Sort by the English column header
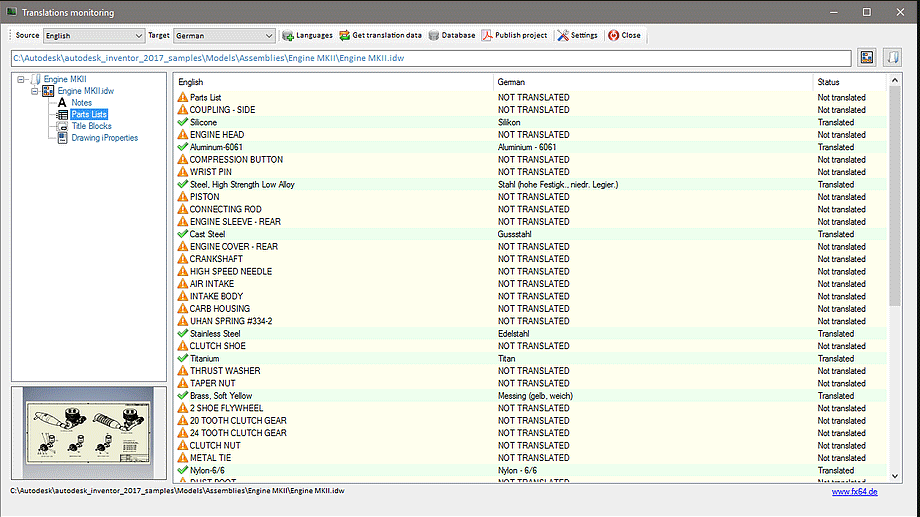This screenshot has height=517, width=920. click(x=333, y=82)
